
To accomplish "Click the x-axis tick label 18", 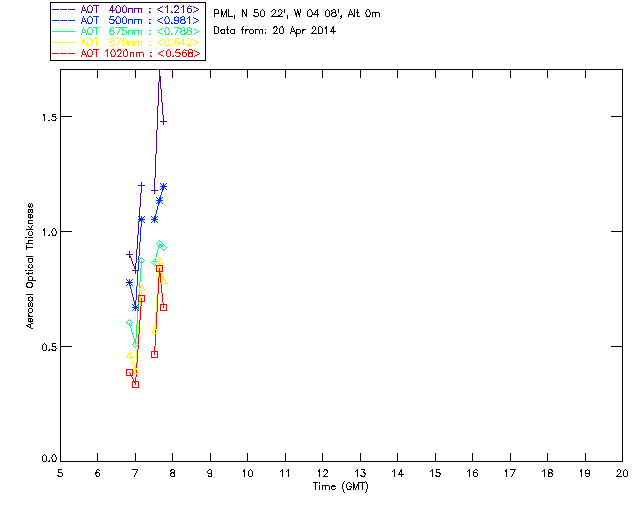I will (x=547, y=473).
